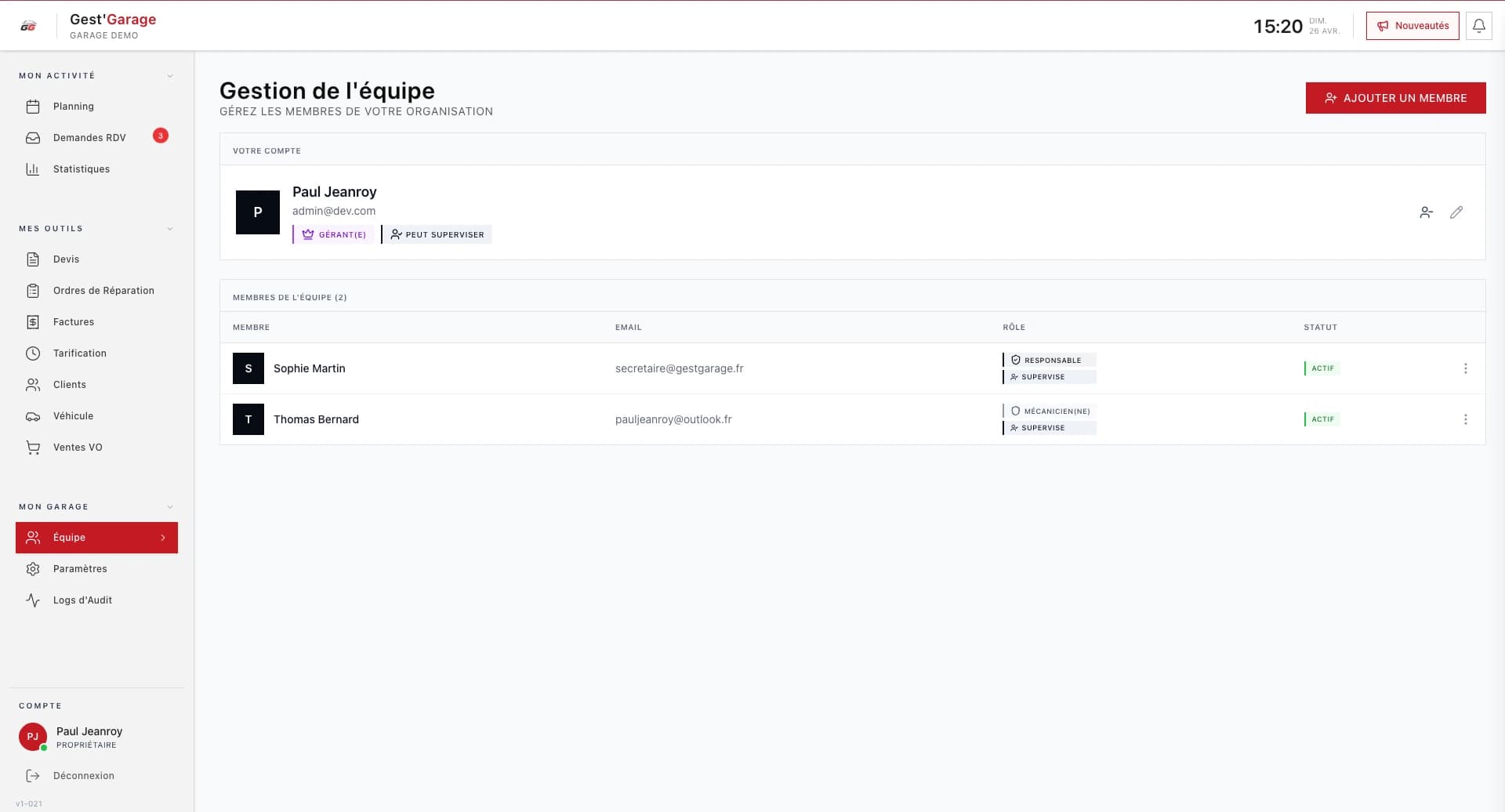Click the Nouveautés button
Screen dimensions: 1505x812
1413,26
